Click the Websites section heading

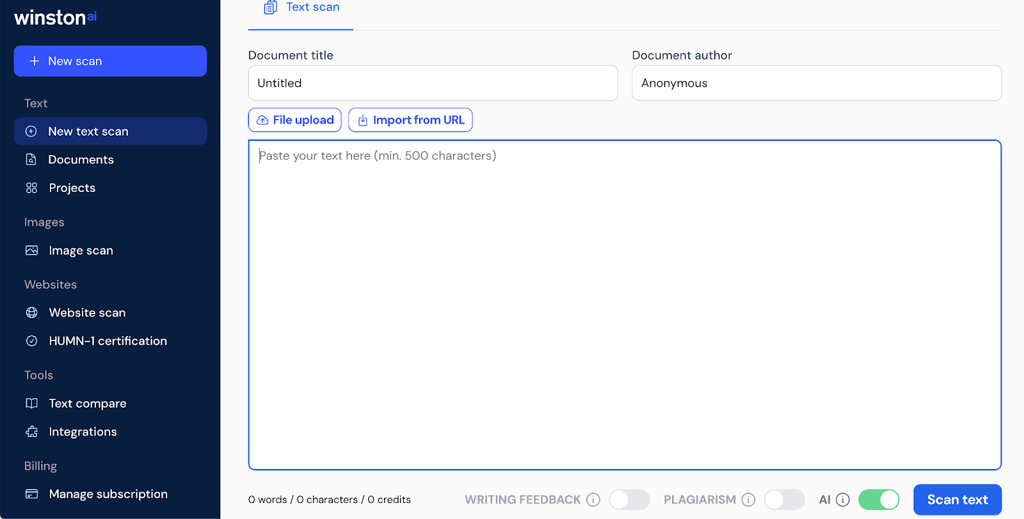pos(50,285)
